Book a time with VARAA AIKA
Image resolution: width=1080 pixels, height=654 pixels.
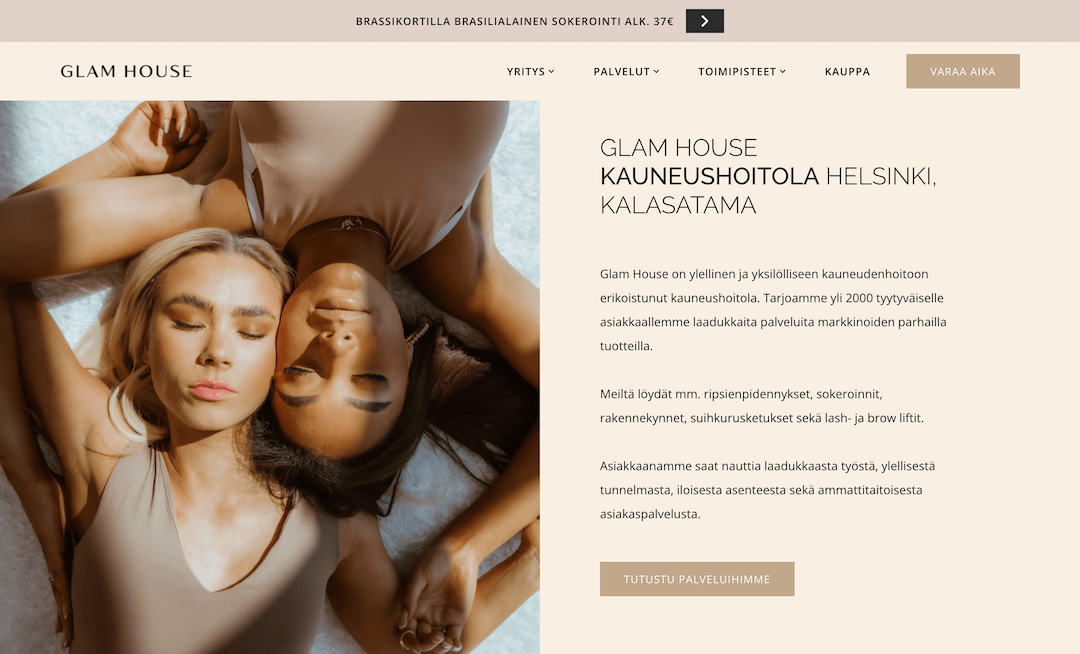coord(963,72)
